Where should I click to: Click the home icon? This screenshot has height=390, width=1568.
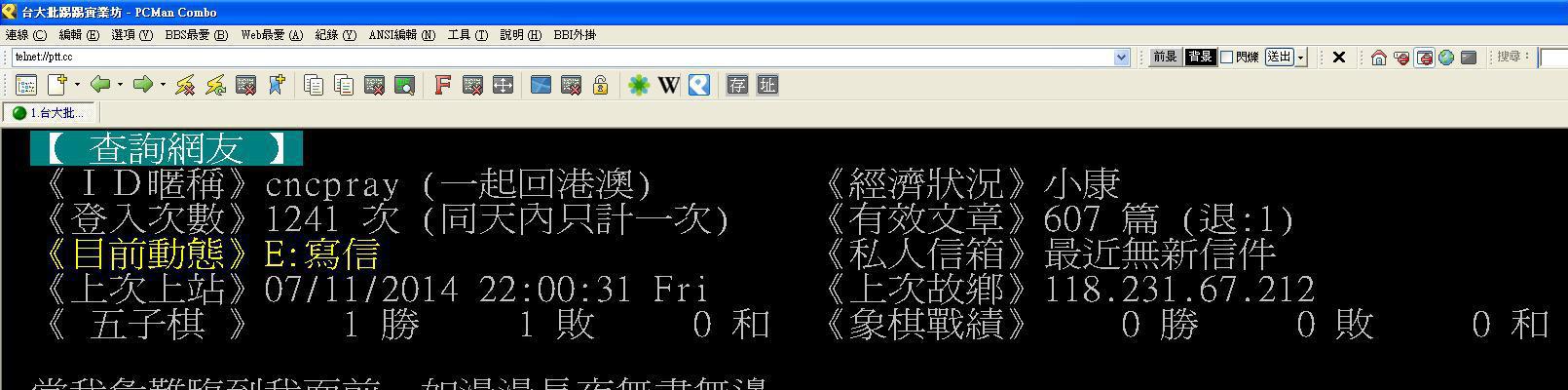pos(1378,58)
